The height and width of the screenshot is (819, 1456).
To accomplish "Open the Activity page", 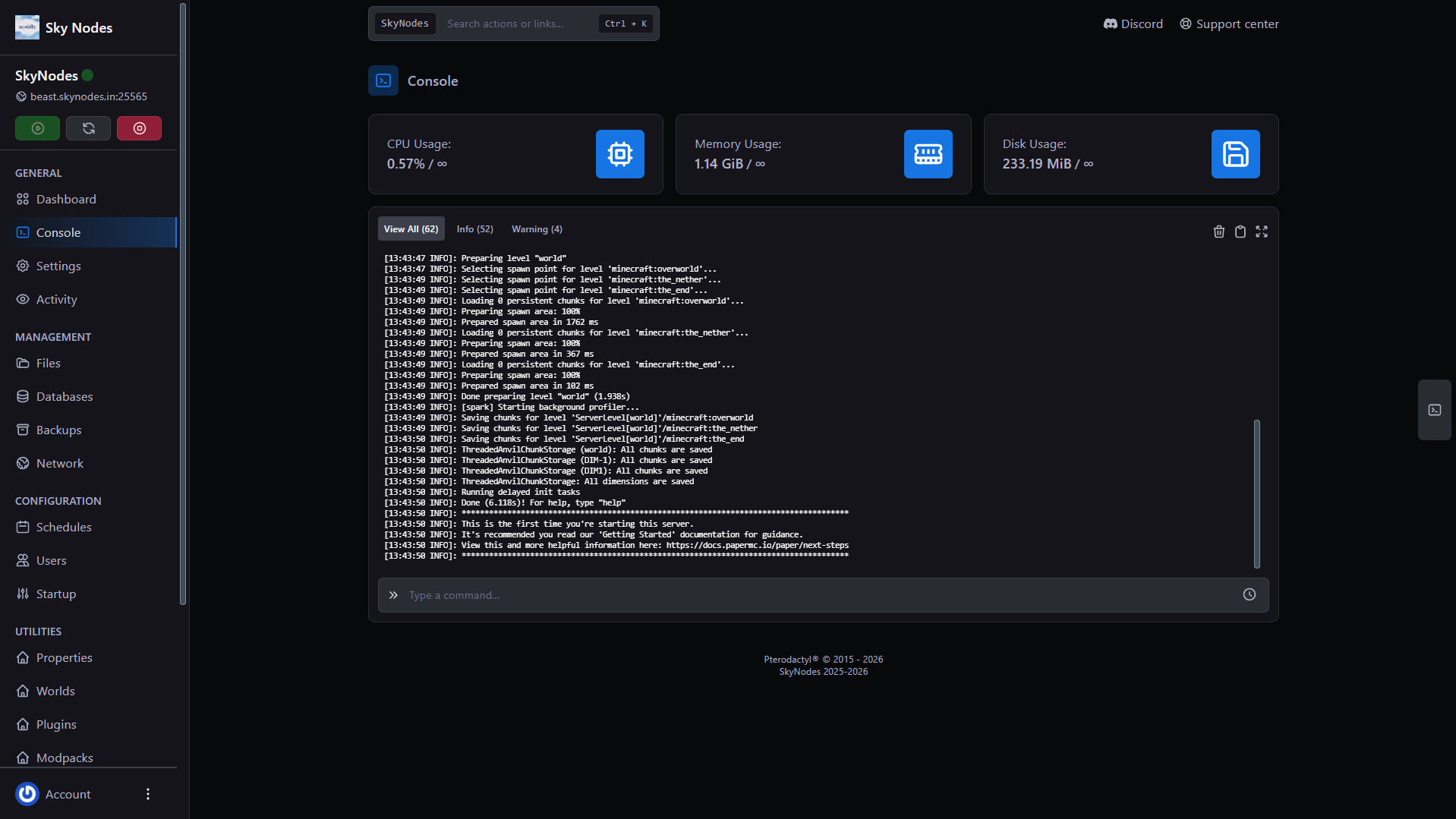I will 88,299.
